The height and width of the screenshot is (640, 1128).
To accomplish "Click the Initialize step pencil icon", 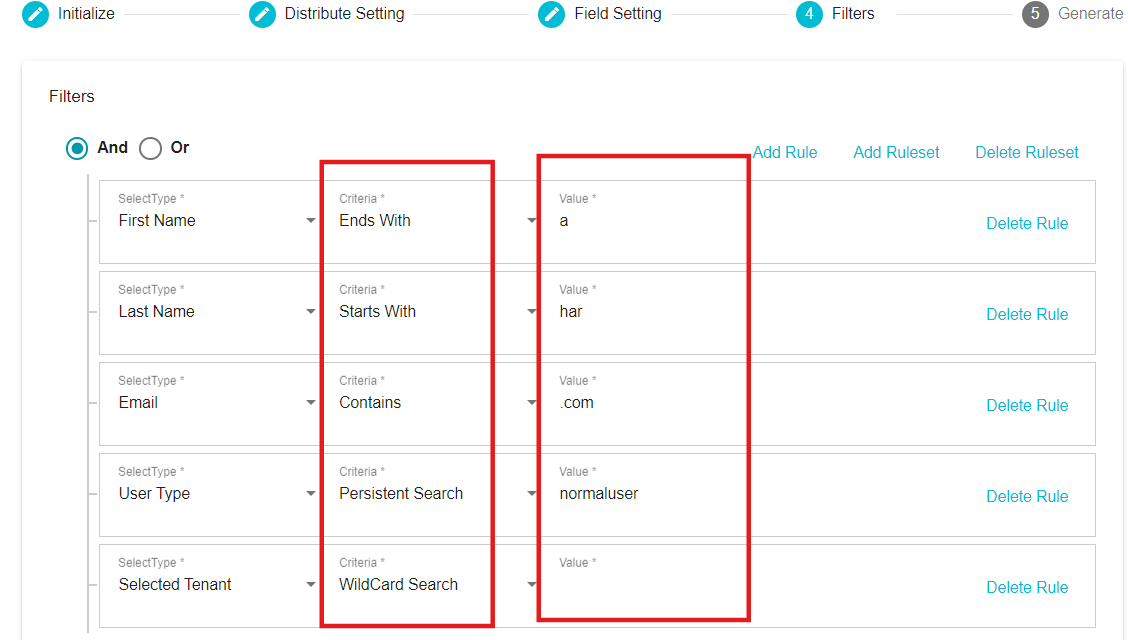I will click(x=35, y=14).
